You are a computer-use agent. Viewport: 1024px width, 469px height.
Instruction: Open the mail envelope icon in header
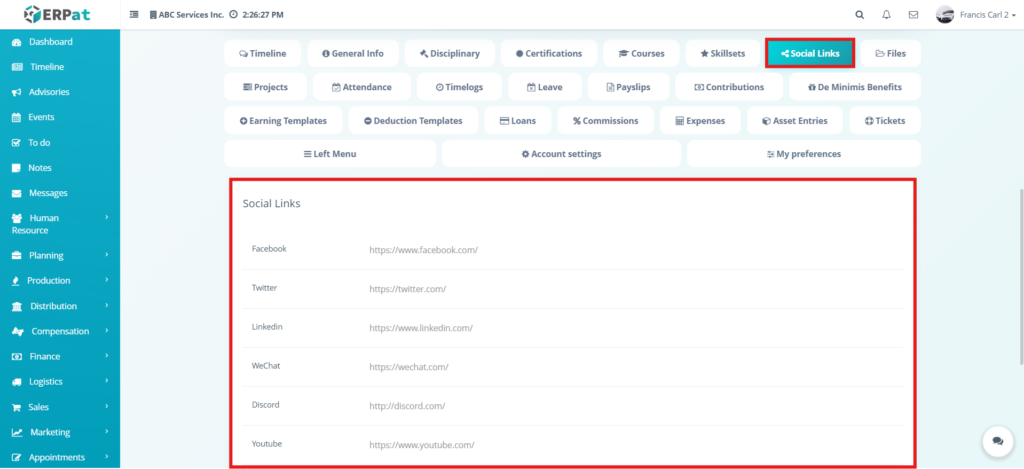tap(913, 14)
